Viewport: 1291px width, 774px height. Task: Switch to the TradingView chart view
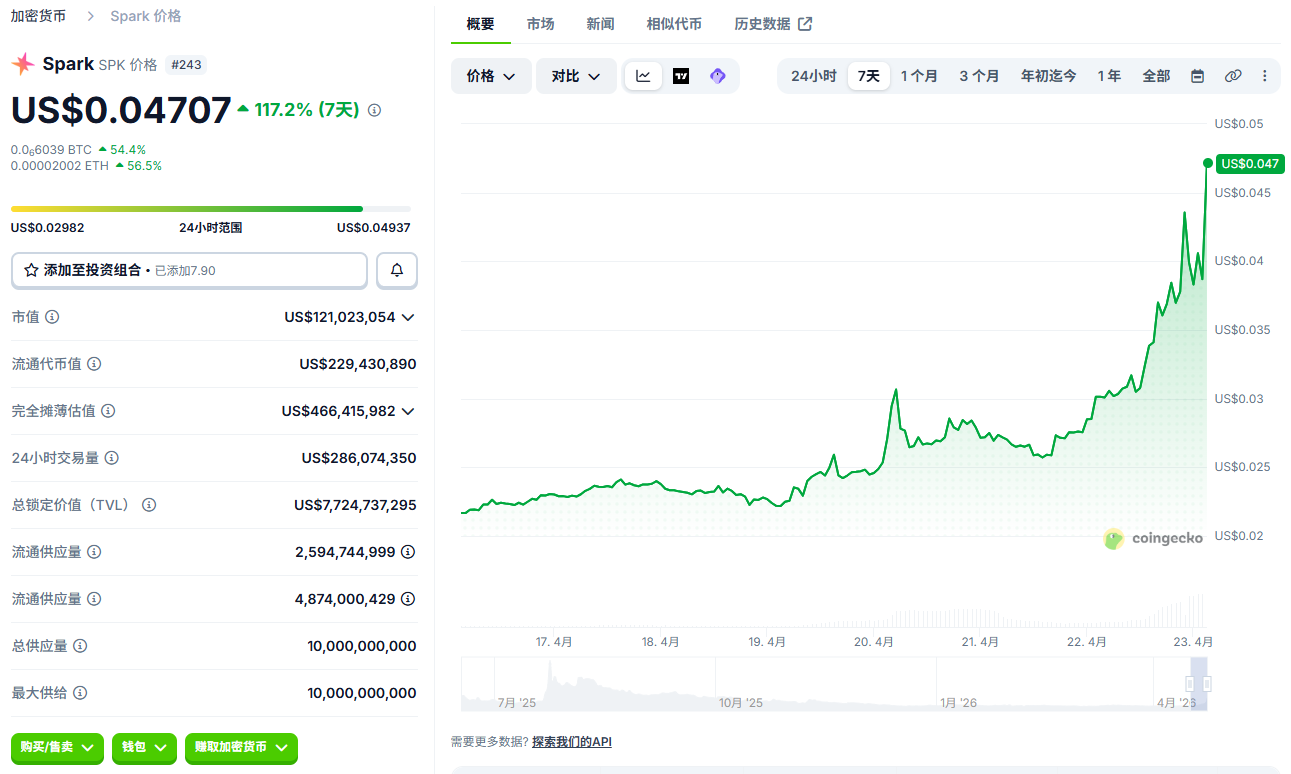click(x=681, y=76)
